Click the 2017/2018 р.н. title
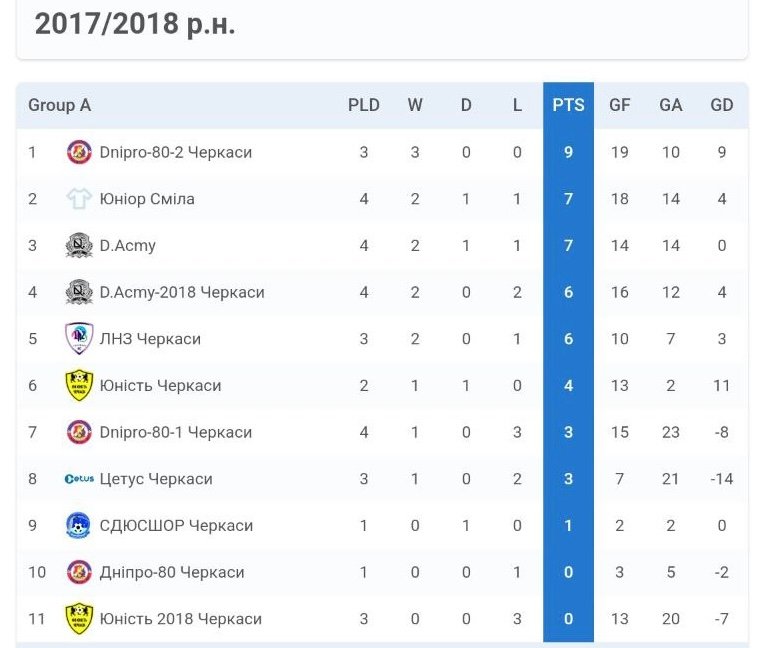 pos(135,24)
